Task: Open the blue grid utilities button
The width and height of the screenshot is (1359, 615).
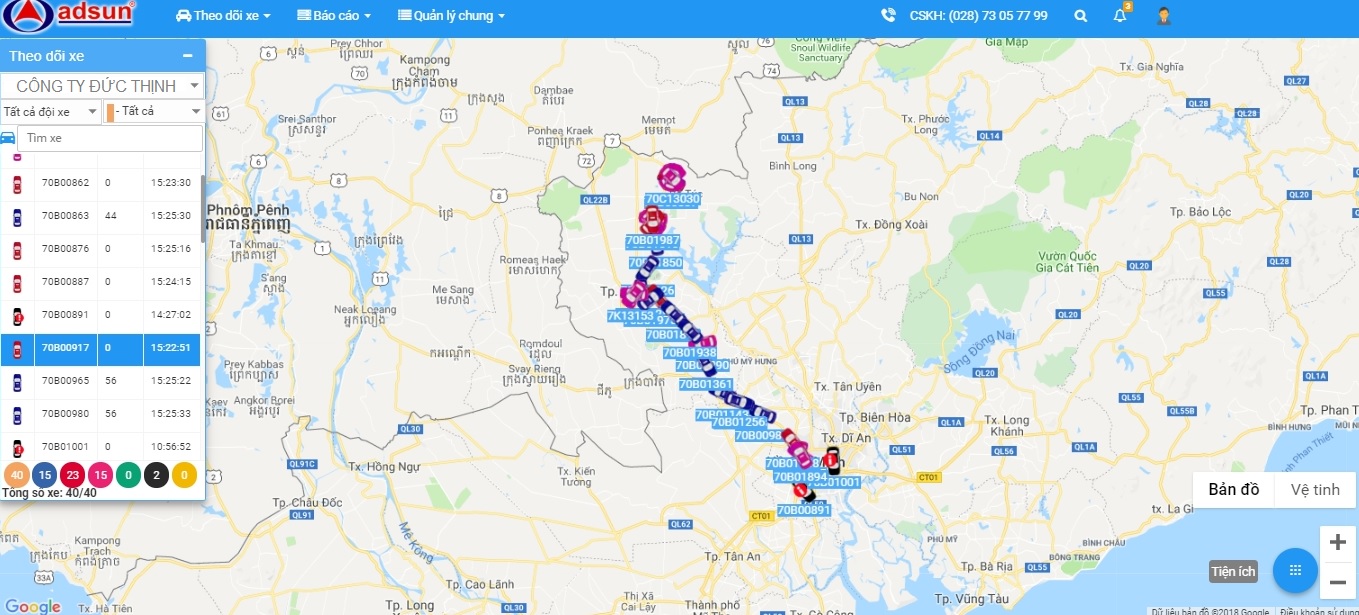Action: coord(1295,570)
